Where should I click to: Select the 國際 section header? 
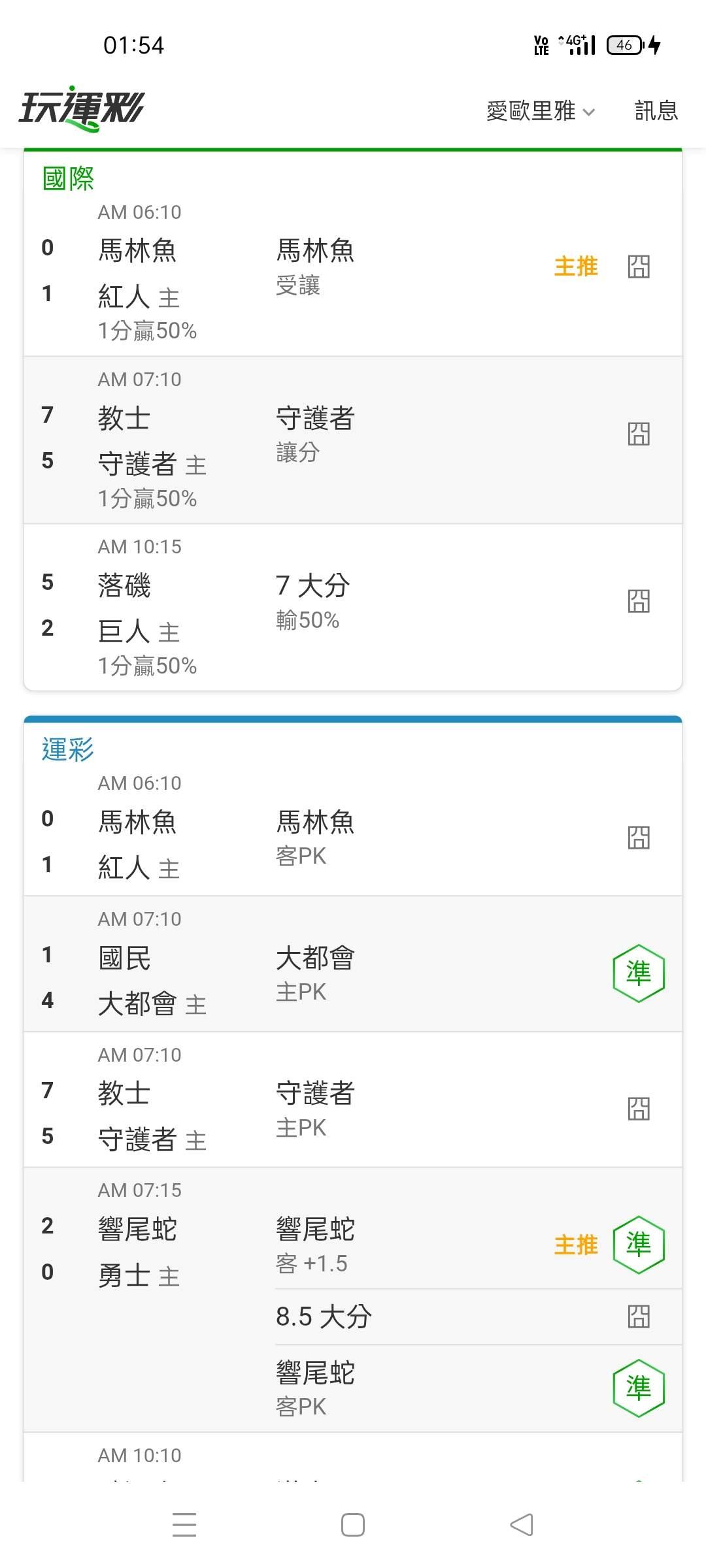(x=68, y=178)
